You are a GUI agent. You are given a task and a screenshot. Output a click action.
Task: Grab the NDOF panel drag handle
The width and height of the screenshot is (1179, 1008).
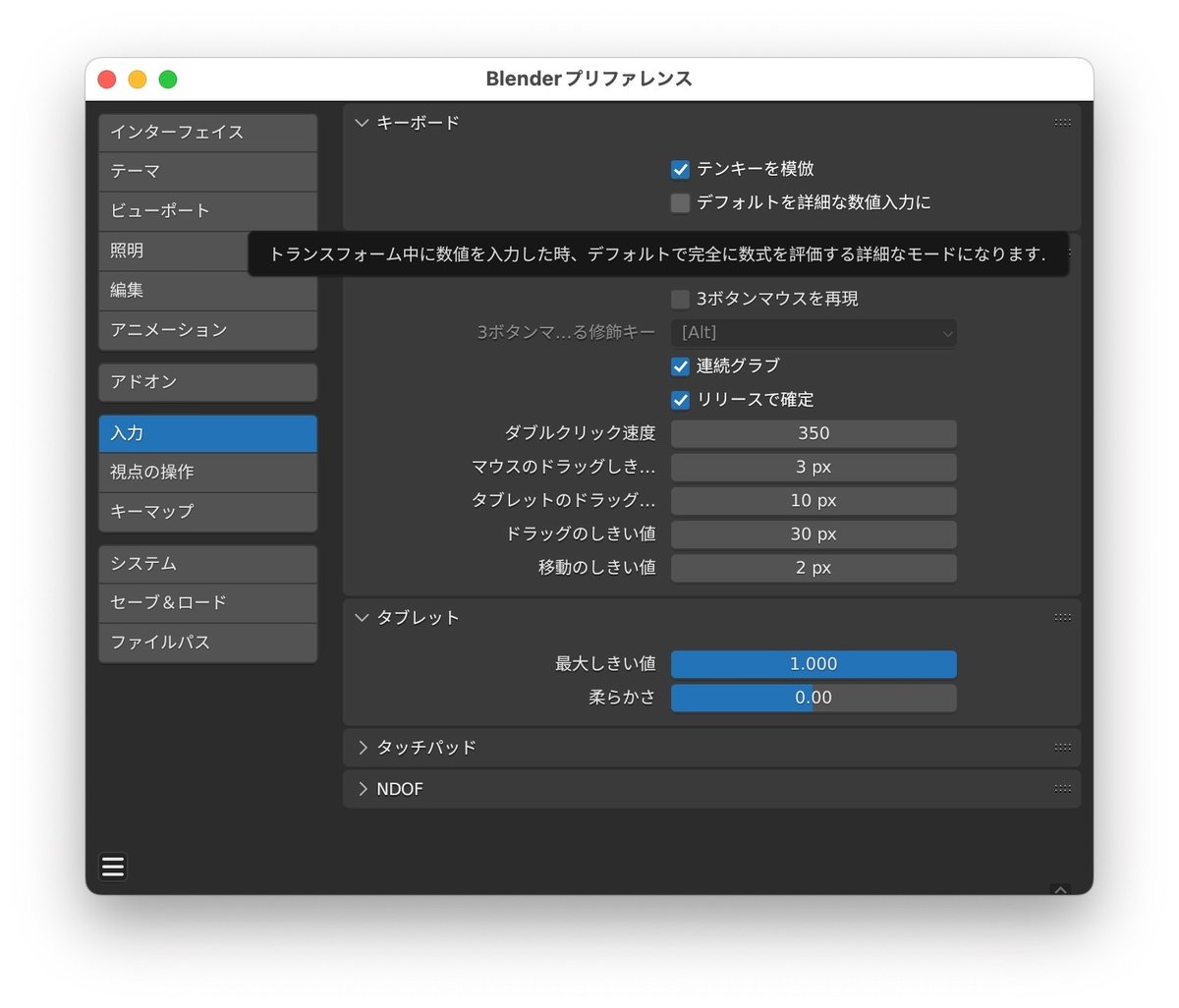pos(1062,789)
